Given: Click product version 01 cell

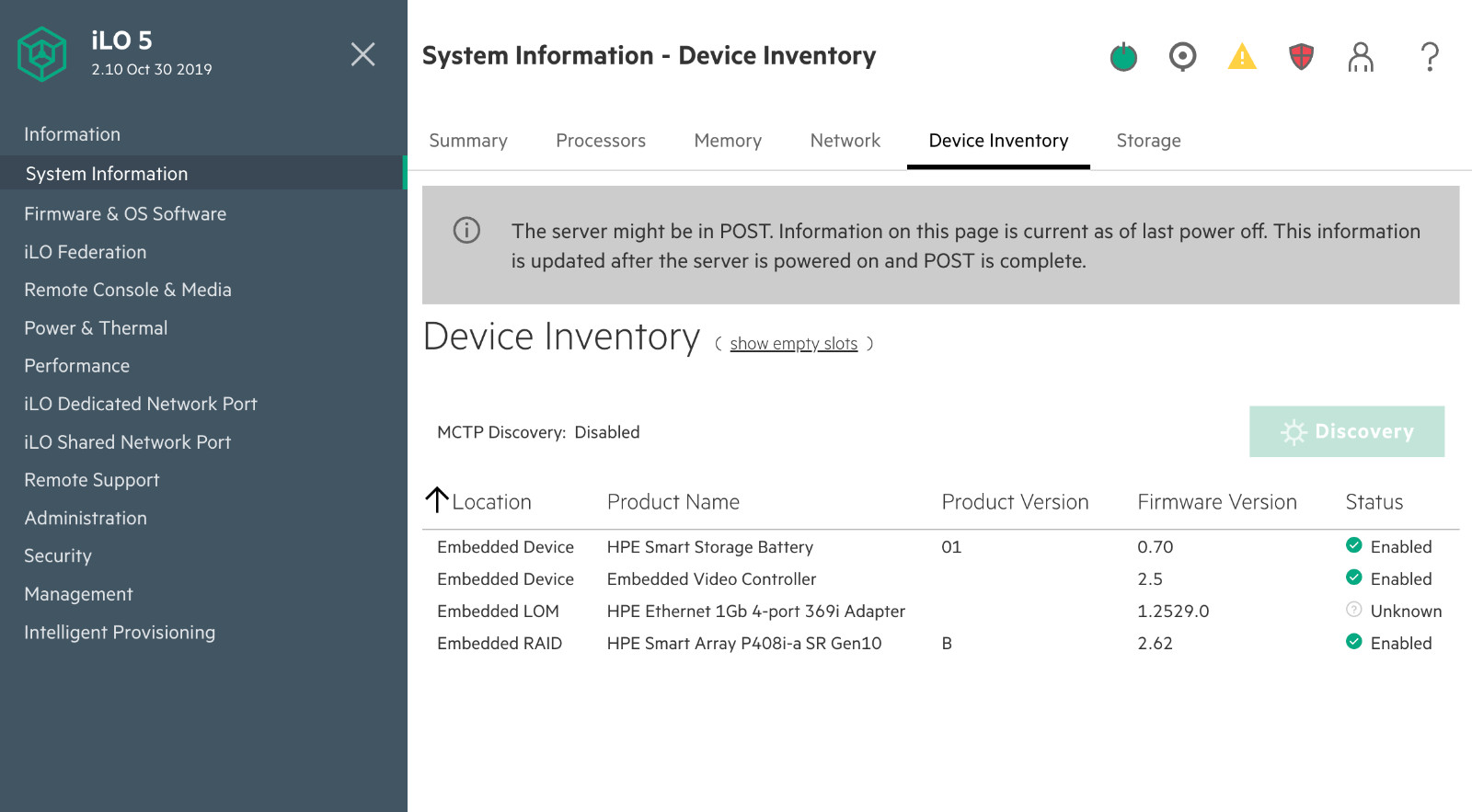Looking at the screenshot, I should pyautogui.click(x=951, y=547).
